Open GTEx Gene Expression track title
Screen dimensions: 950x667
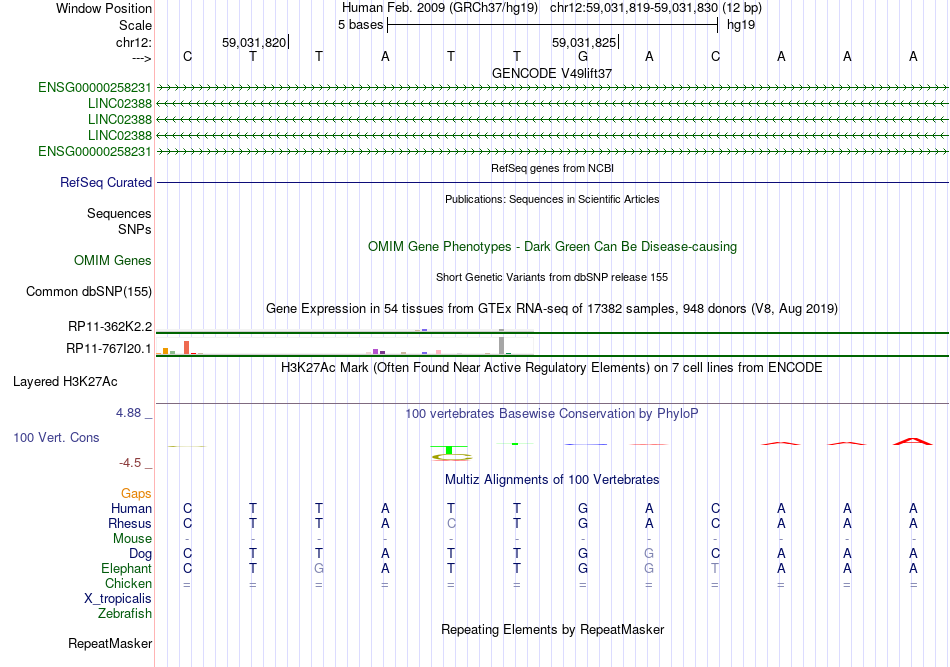(x=552, y=308)
